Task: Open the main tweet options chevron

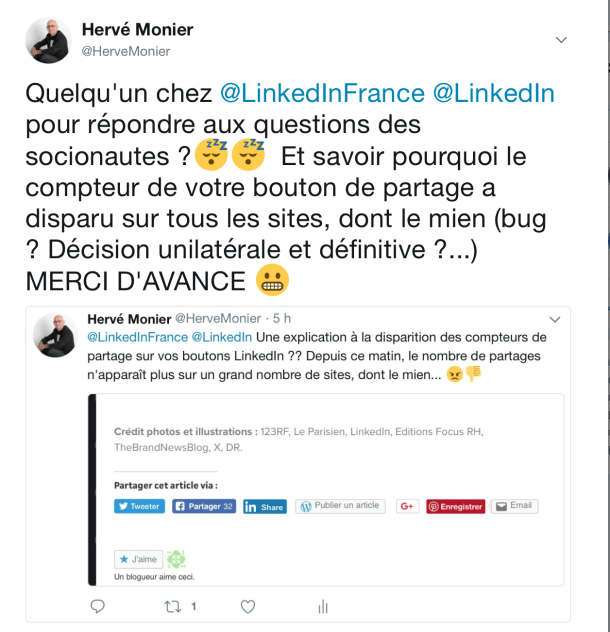Action: click(561, 40)
